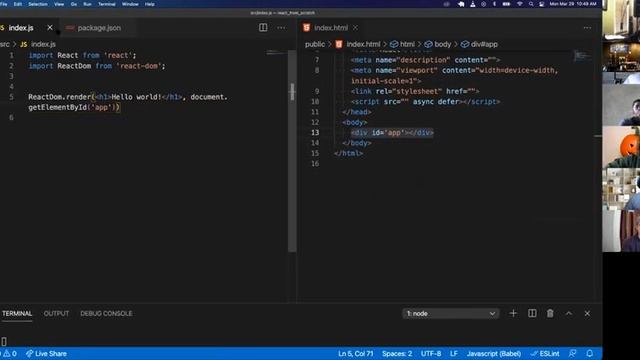Open more actions for index.html editor
Viewport: 640px width, 360px height.
(x=587, y=28)
